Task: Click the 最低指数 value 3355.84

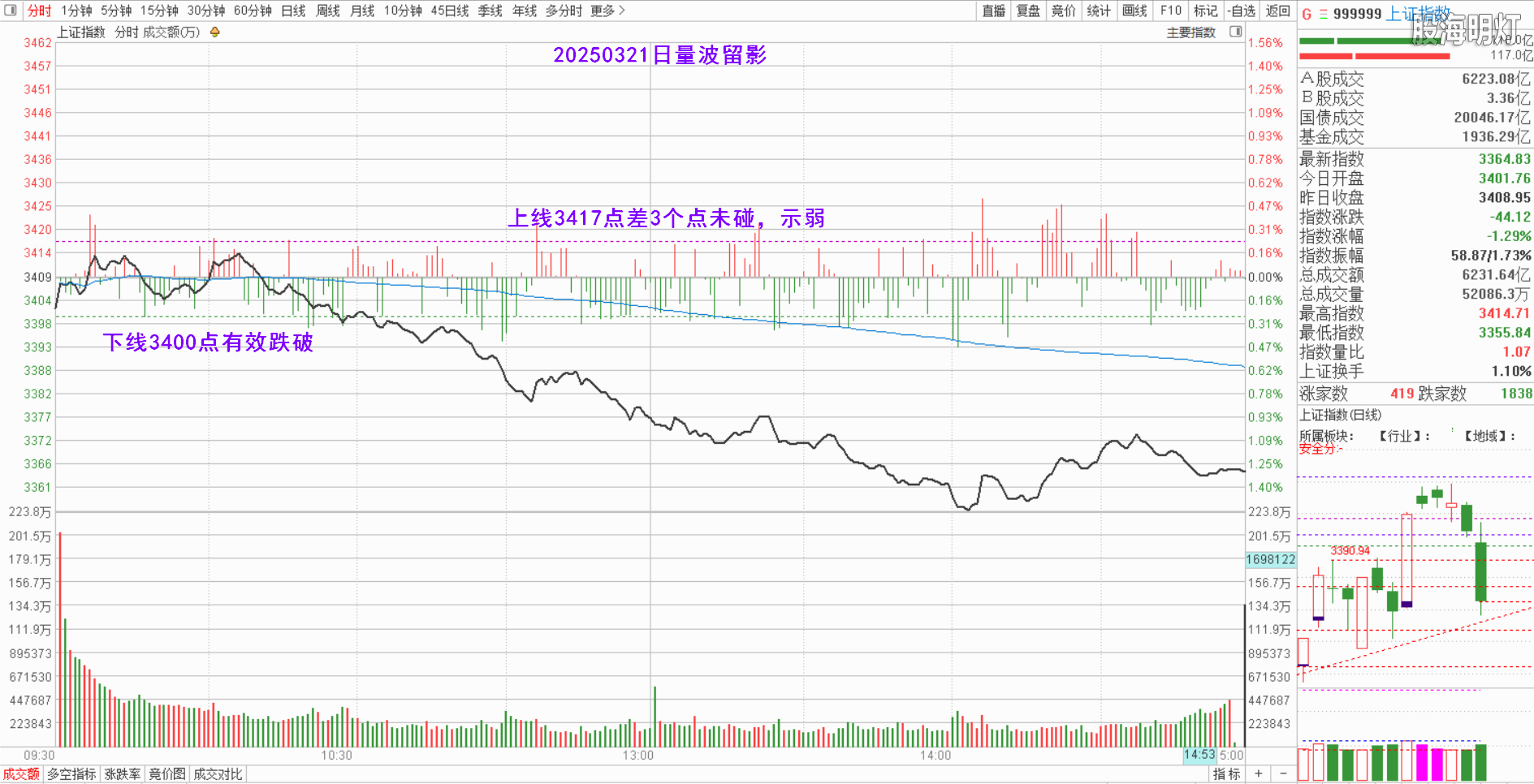Action: pos(1504,333)
